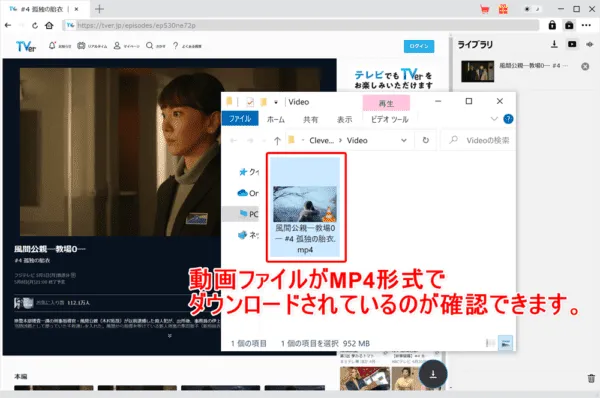Click the trash icon in library panel
Image resolution: width=600 pixels, height=398 pixels.
tap(591, 378)
